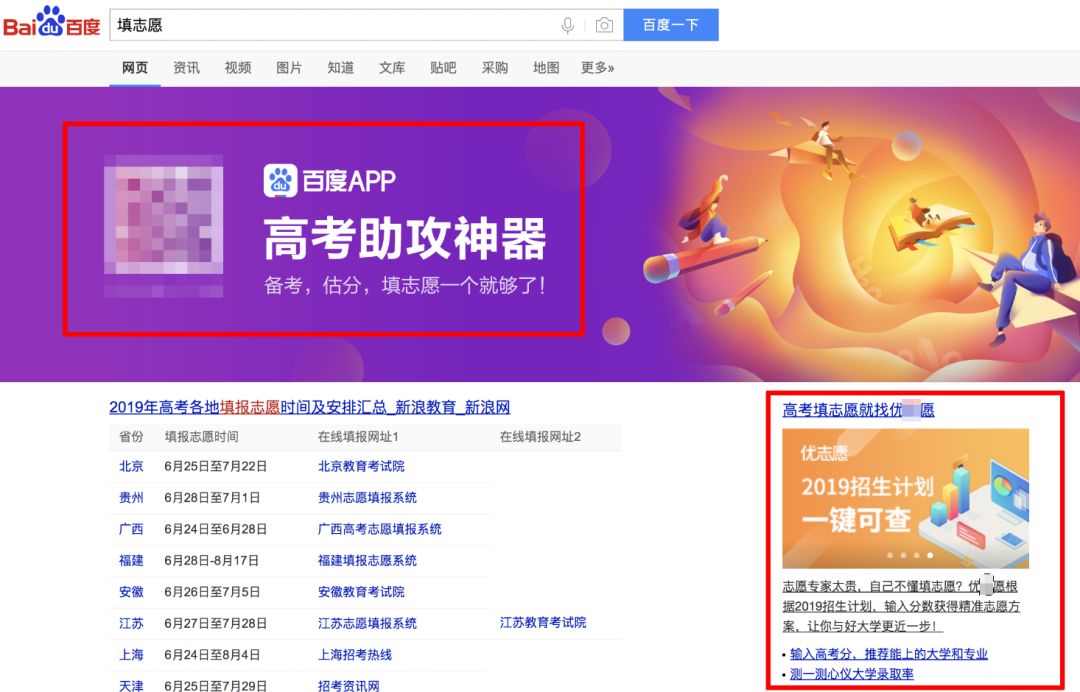Open 福建填报志愿系统 link
1080x692 pixels.
click(367, 560)
